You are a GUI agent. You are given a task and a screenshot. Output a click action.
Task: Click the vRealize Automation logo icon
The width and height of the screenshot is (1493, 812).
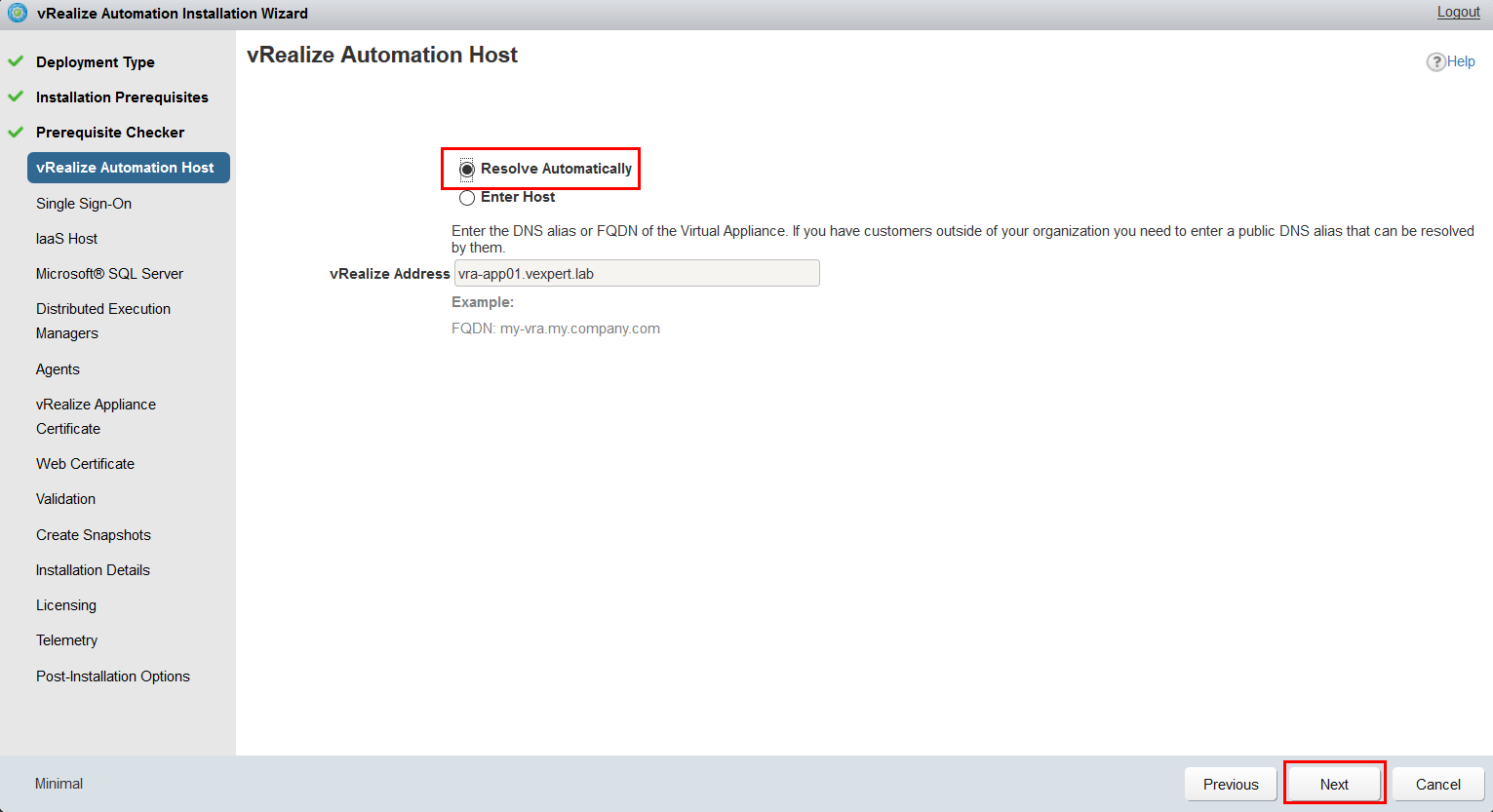pyautogui.click(x=18, y=13)
